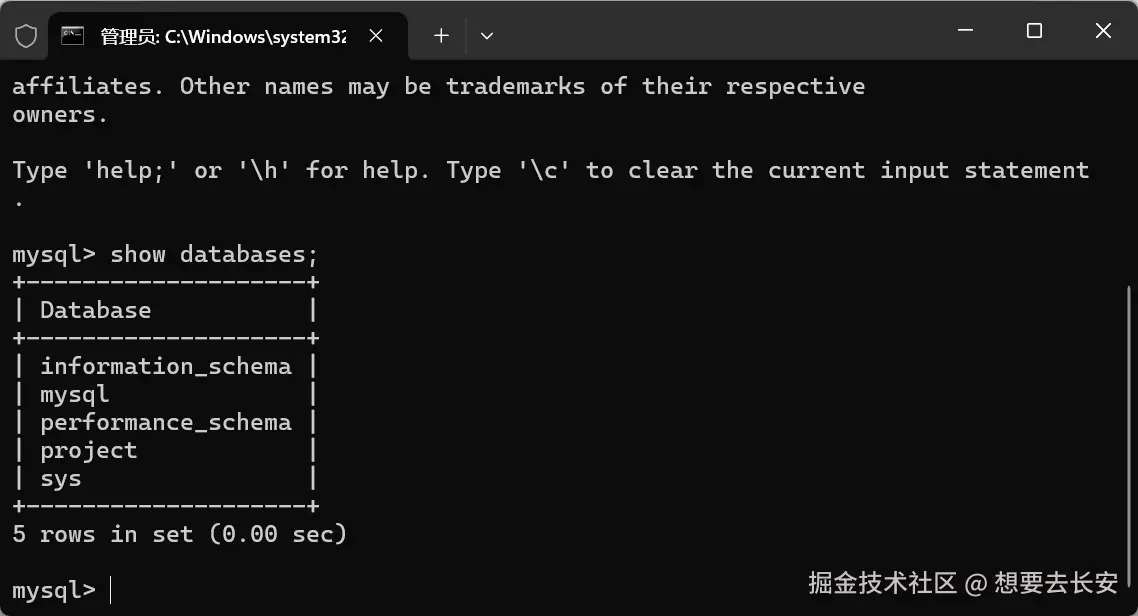
Task: Click the information_schema row
Action: pyautogui.click(x=165, y=366)
